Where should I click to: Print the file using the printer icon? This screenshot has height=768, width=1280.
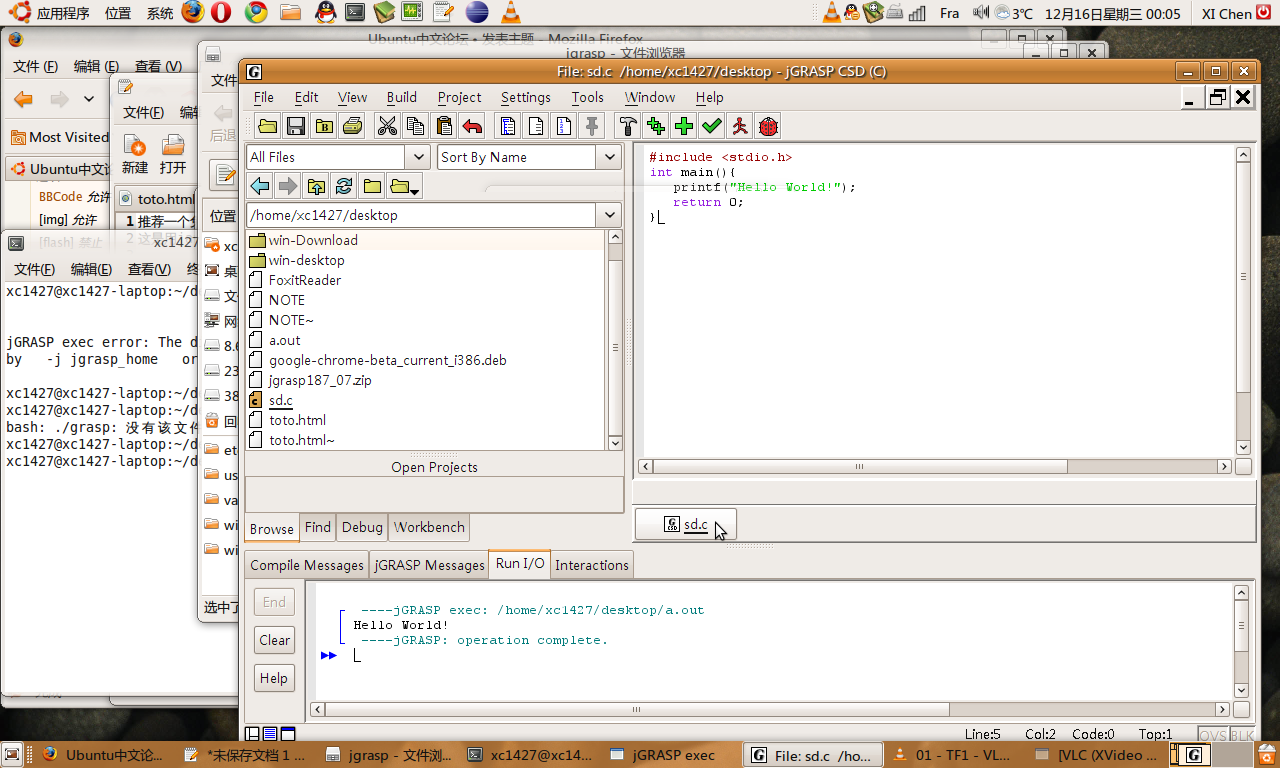(x=352, y=126)
